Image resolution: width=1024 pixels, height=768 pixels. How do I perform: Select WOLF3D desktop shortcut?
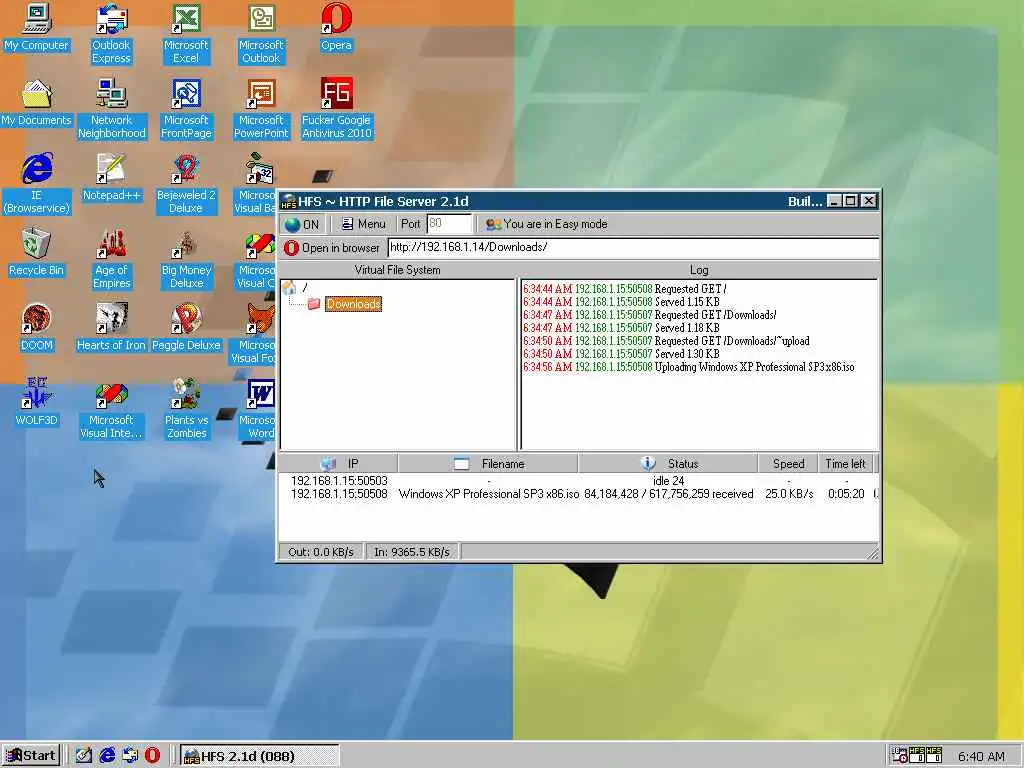click(37, 403)
